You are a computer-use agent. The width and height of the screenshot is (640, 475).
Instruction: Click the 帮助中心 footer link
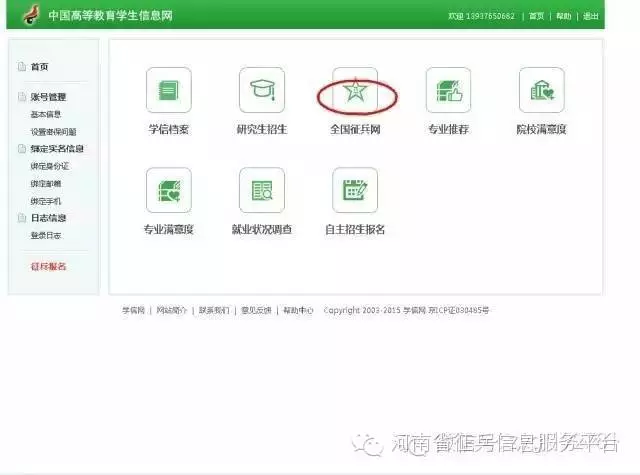[298, 310]
